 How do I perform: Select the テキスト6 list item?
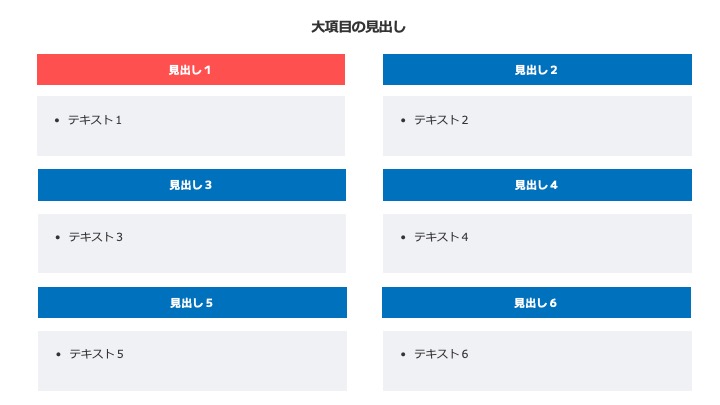click(441, 354)
